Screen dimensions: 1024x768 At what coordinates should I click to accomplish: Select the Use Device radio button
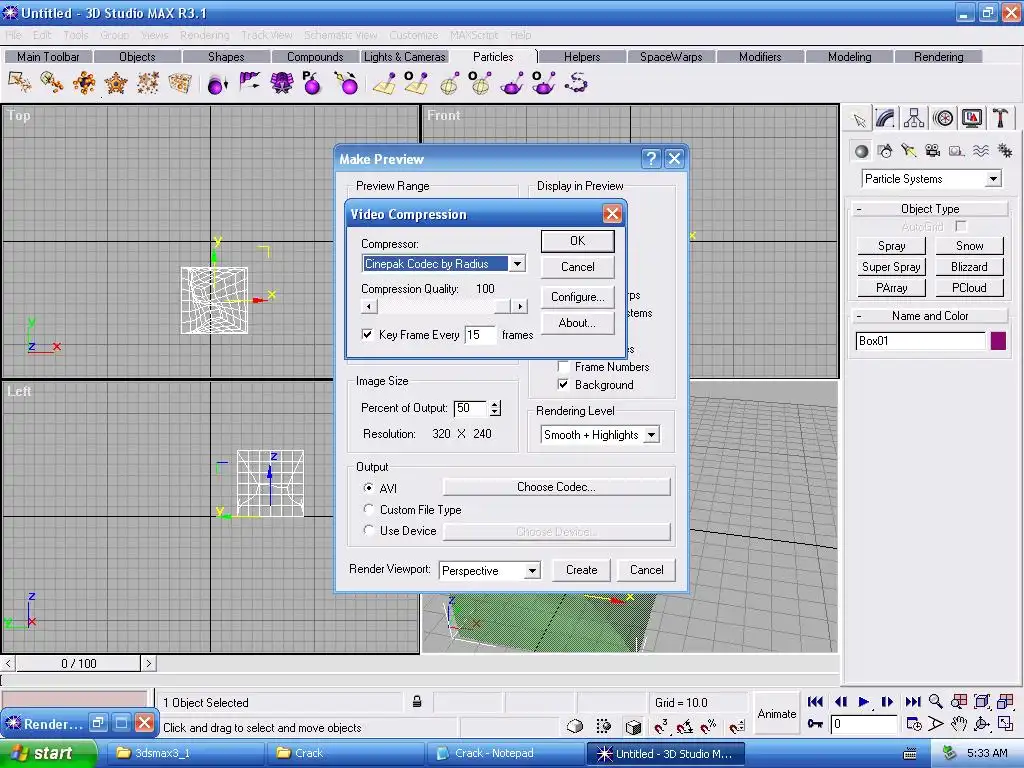click(x=368, y=530)
